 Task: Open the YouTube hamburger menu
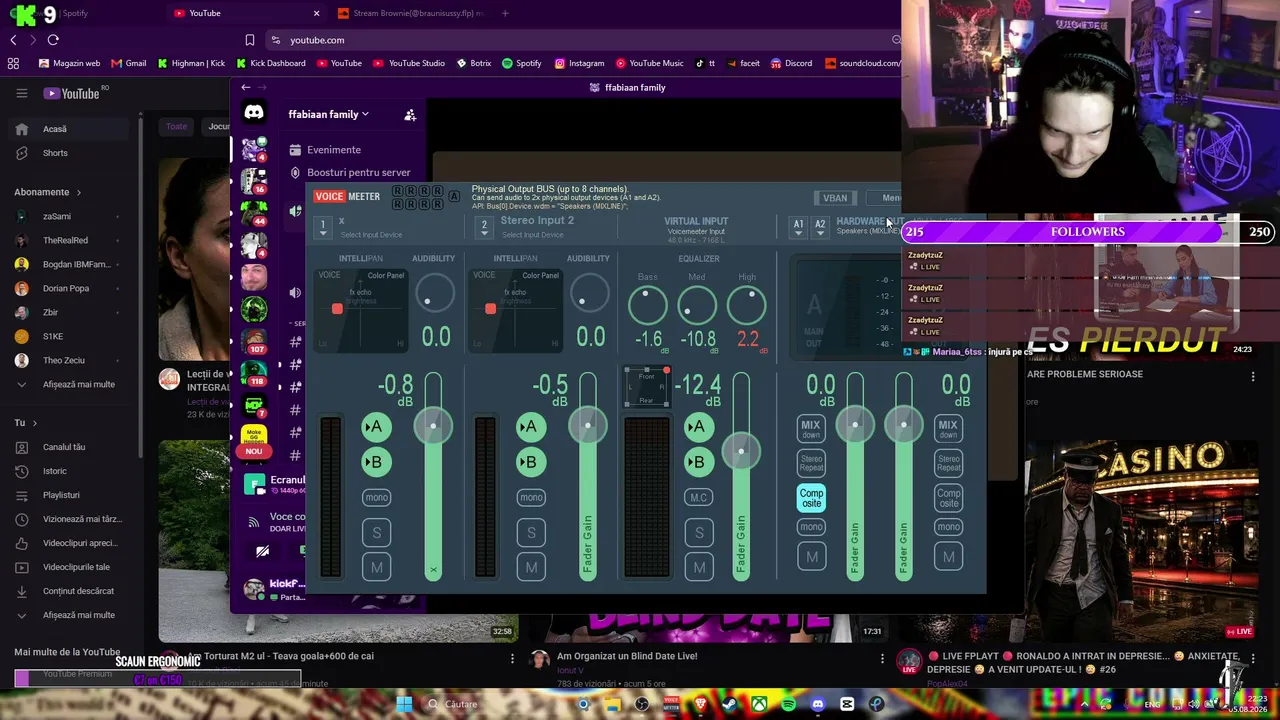coord(22,93)
